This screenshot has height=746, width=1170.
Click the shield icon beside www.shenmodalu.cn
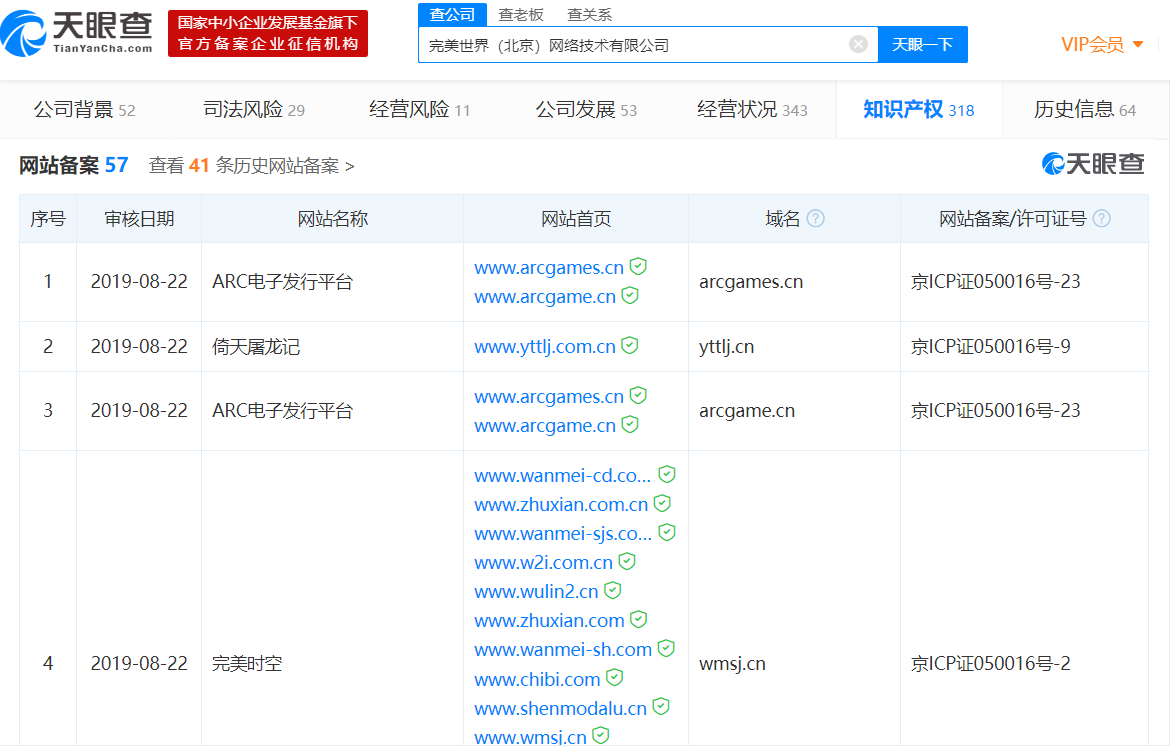pyautogui.click(x=661, y=707)
